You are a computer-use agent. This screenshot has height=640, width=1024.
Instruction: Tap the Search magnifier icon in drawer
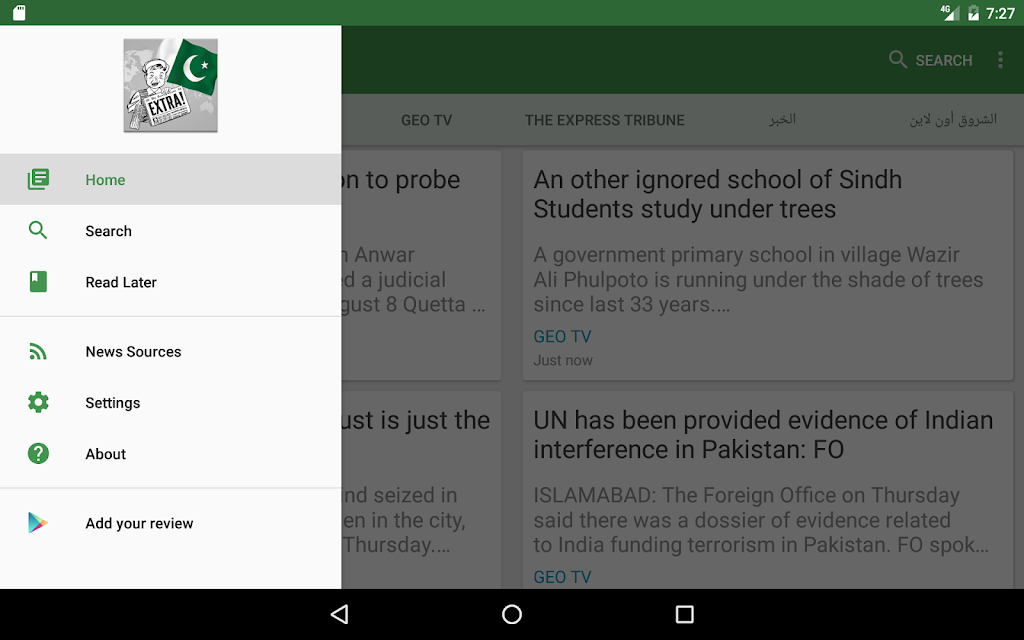pos(38,231)
